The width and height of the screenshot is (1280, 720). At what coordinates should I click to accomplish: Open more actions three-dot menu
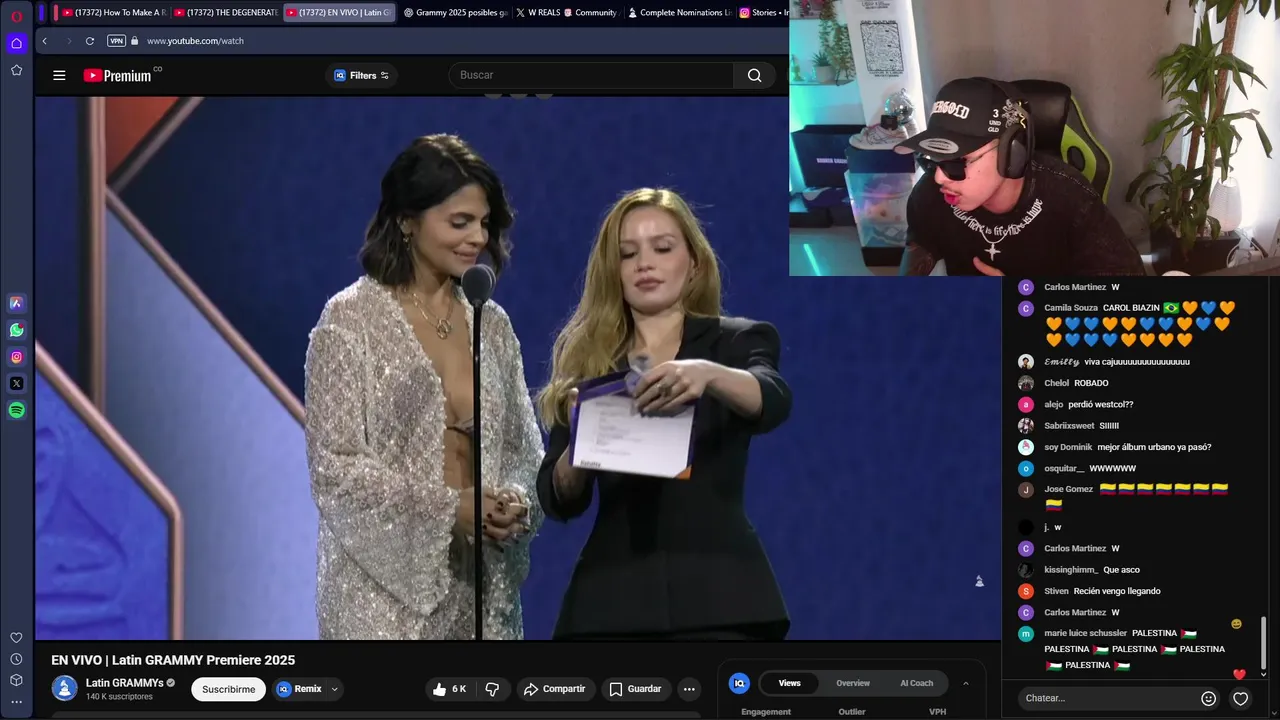[689, 689]
